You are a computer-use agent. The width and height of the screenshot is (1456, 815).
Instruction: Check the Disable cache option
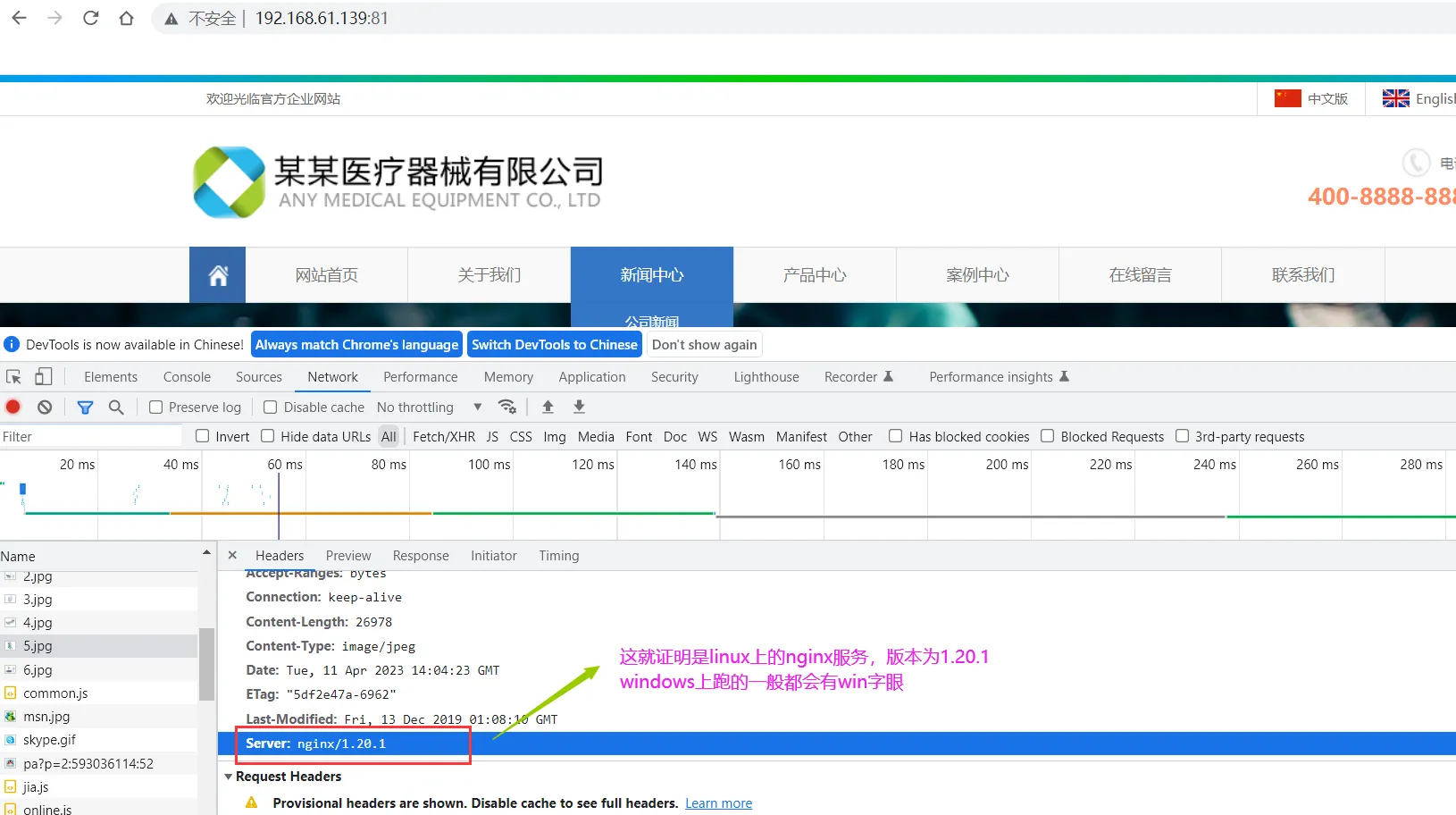[x=271, y=407]
